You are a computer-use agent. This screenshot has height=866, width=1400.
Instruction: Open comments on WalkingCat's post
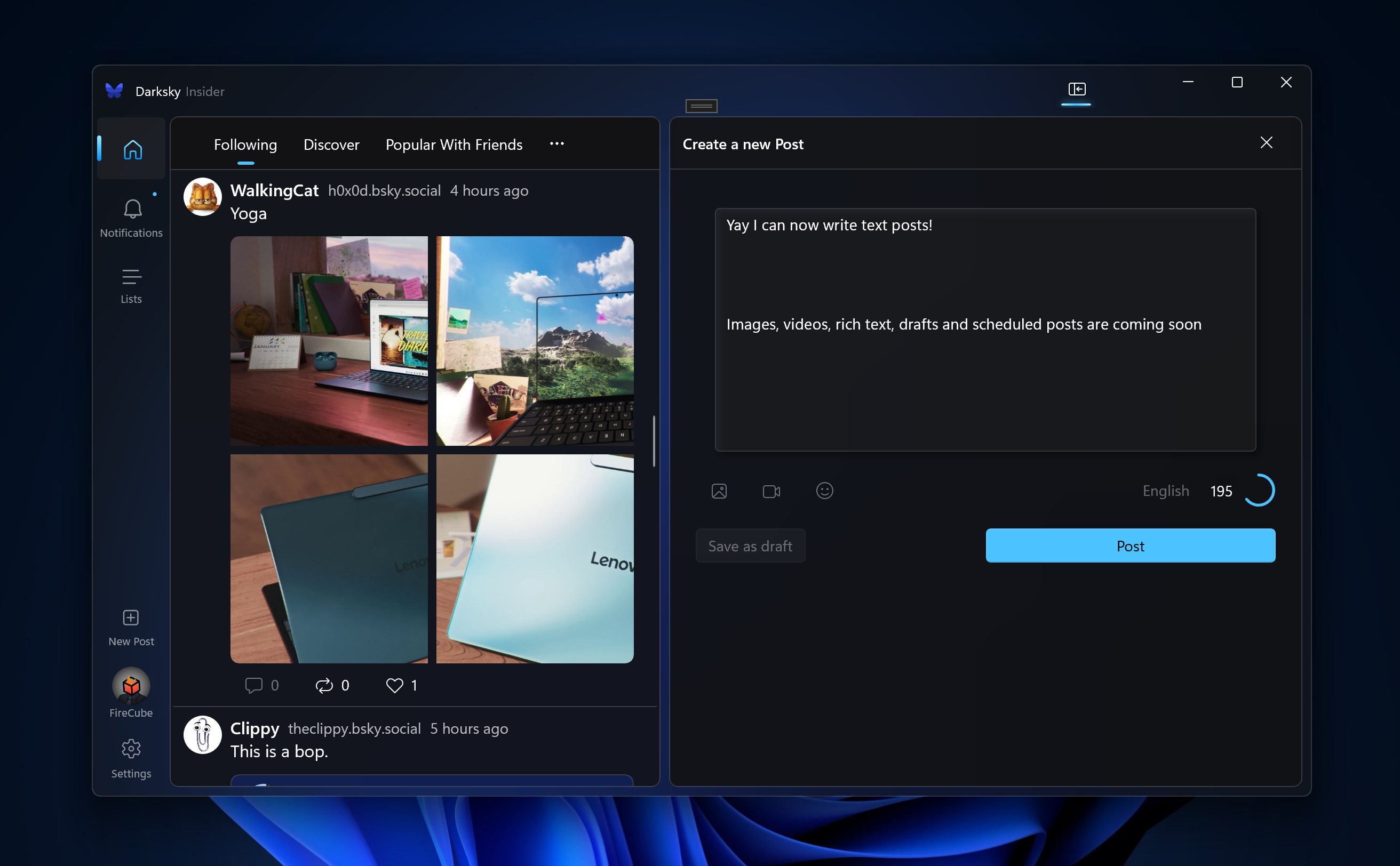coord(254,685)
